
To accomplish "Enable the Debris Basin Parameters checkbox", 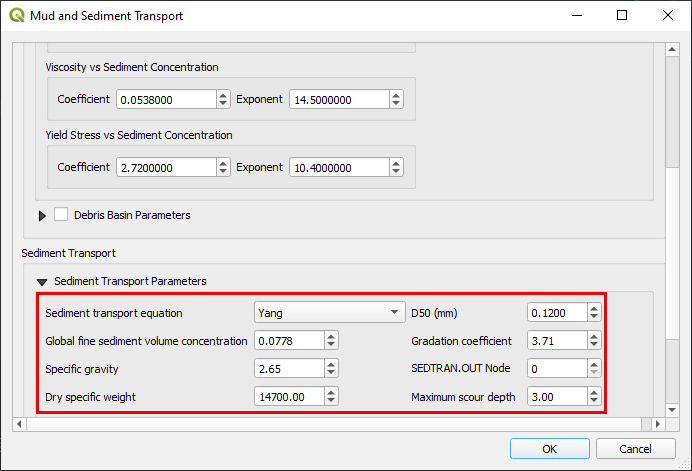I will 61,214.
